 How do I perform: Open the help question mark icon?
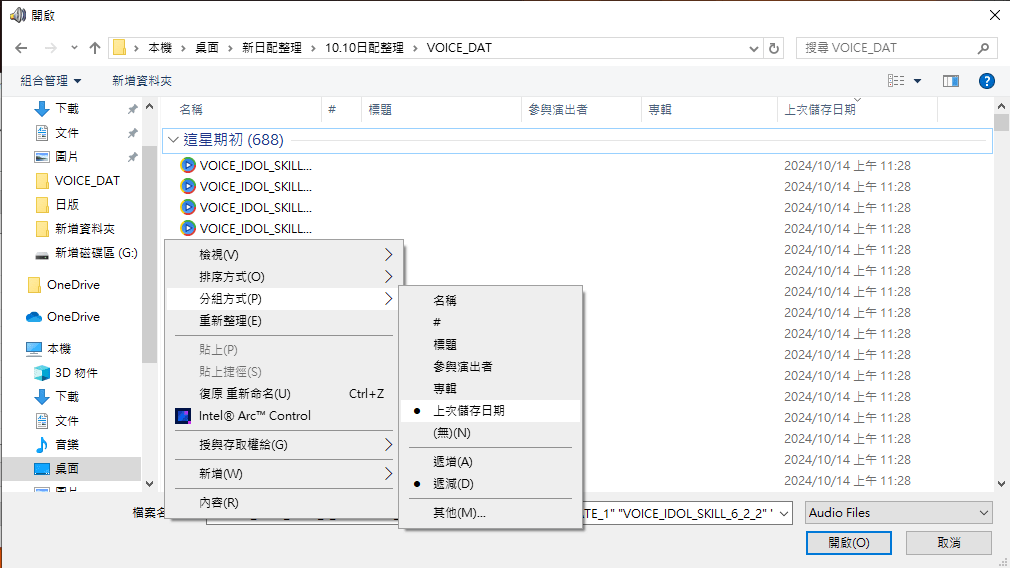(x=986, y=81)
